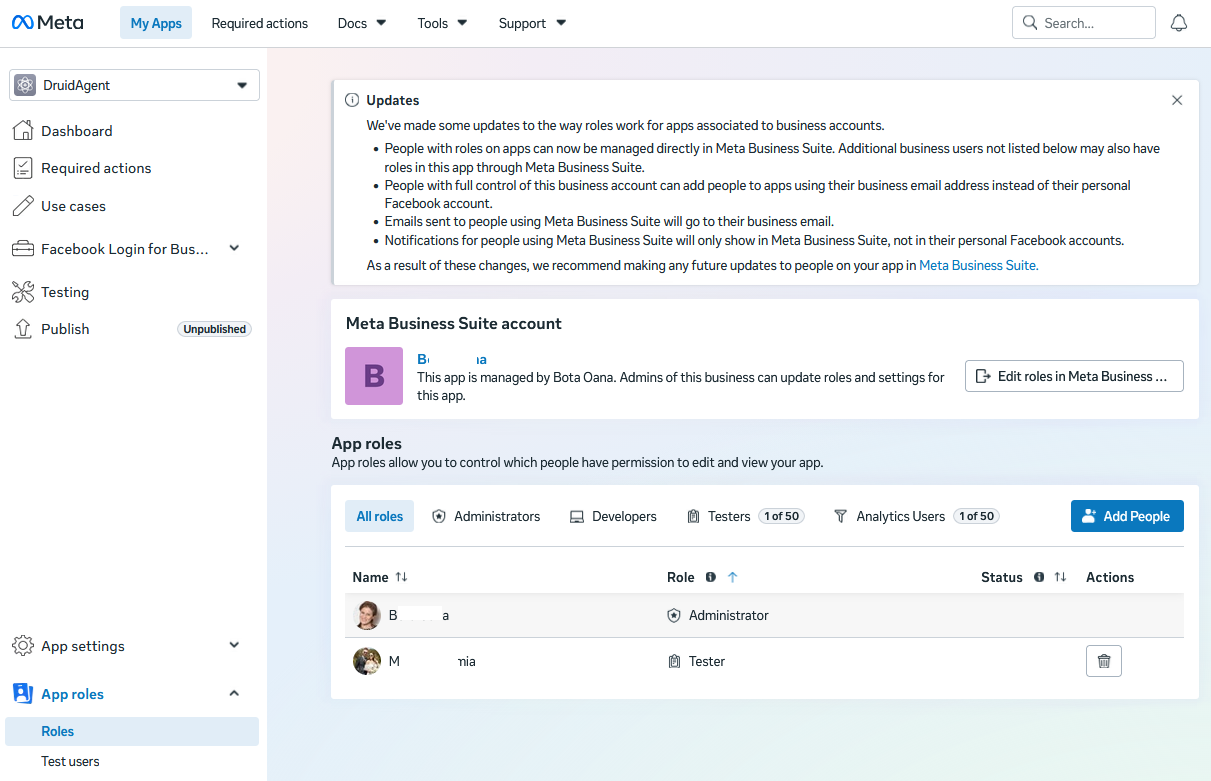The height and width of the screenshot is (781, 1211).
Task: Click the Publish upload icon
Action: [22, 329]
